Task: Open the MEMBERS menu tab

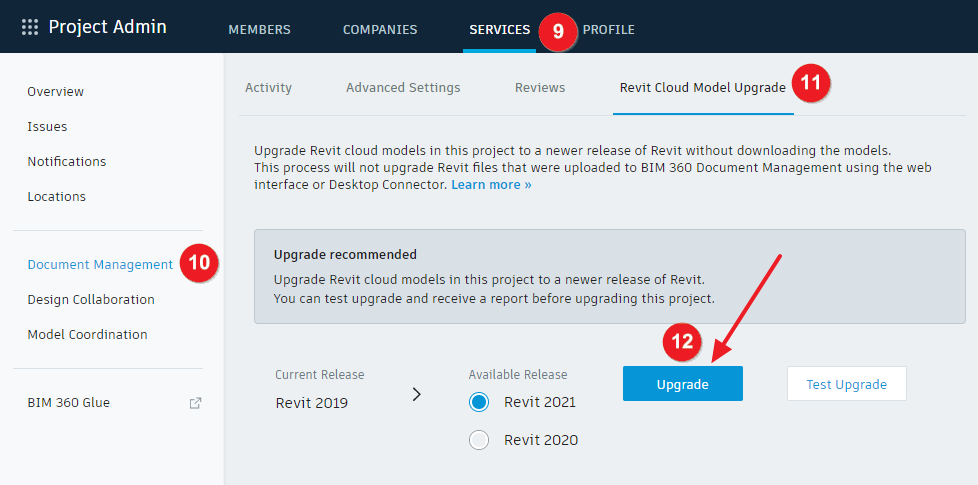Action: point(259,30)
